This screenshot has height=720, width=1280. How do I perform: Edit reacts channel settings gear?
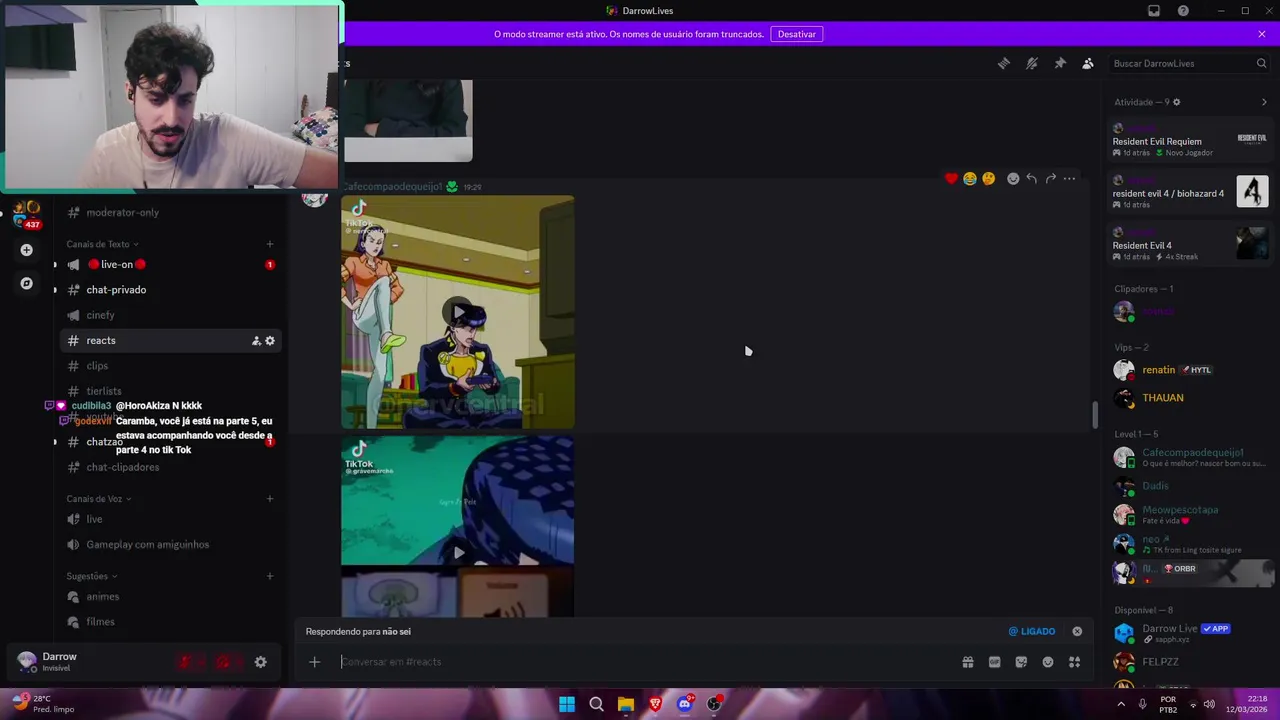[270, 341]
